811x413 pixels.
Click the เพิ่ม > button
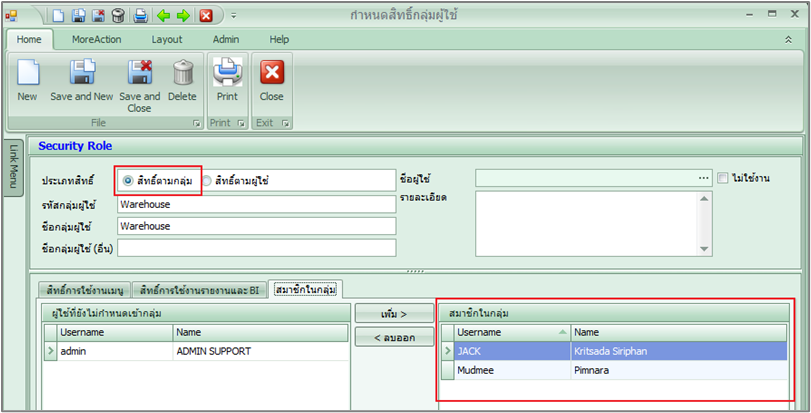394,313
